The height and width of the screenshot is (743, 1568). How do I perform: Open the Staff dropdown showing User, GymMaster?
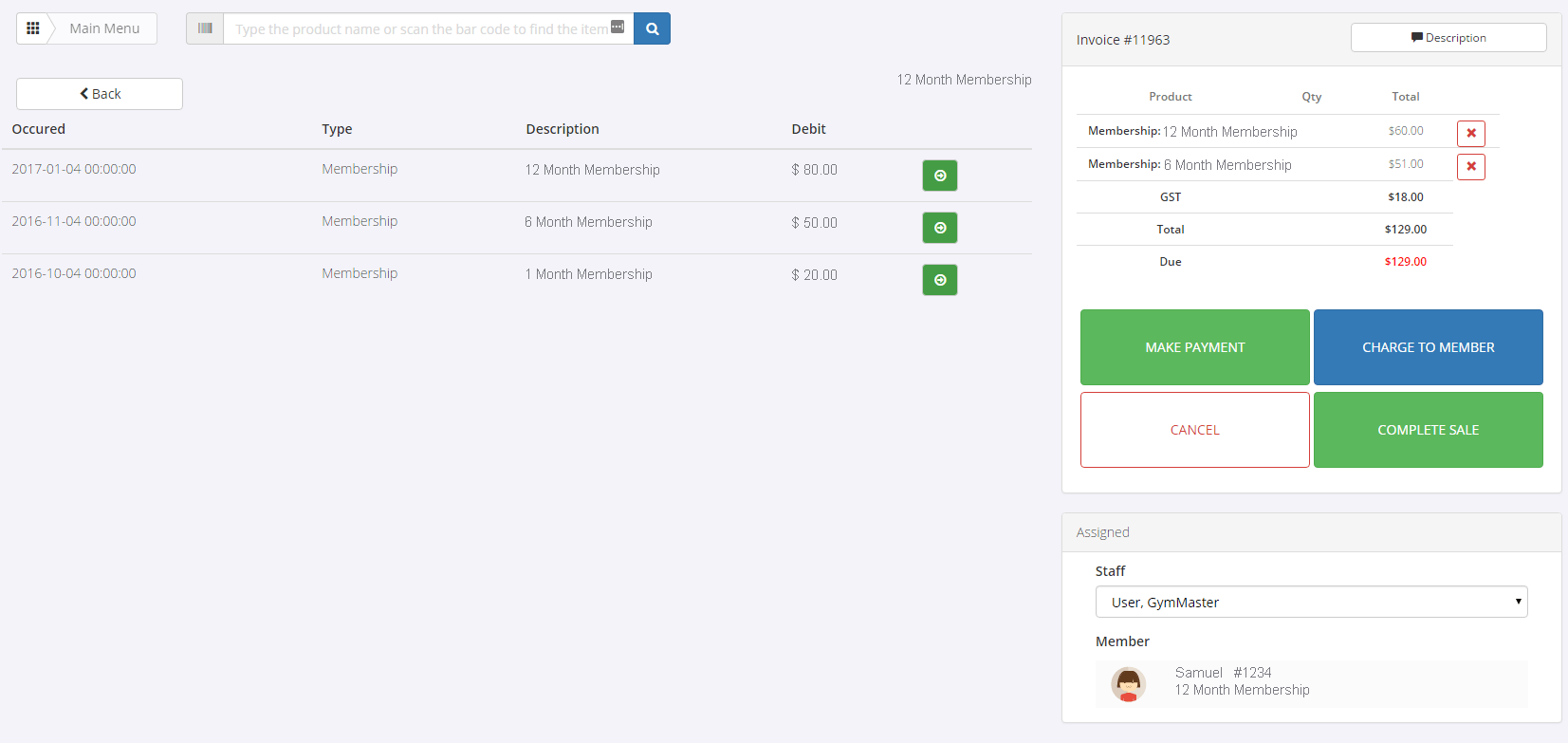click(1311, 602)
